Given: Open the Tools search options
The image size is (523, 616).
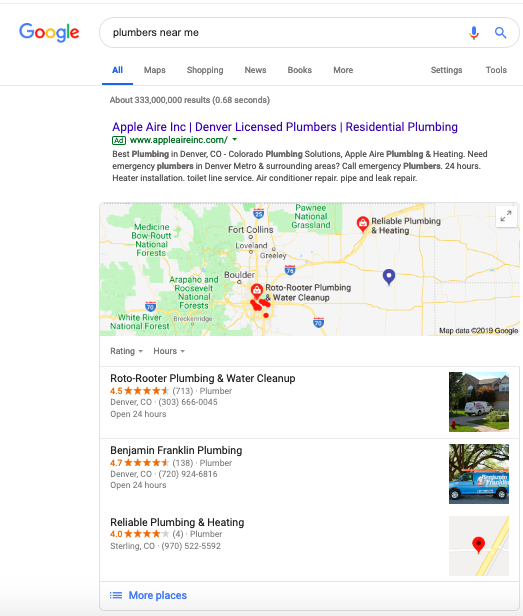Looking at the screenshot, I should click(x=496, y=70).
